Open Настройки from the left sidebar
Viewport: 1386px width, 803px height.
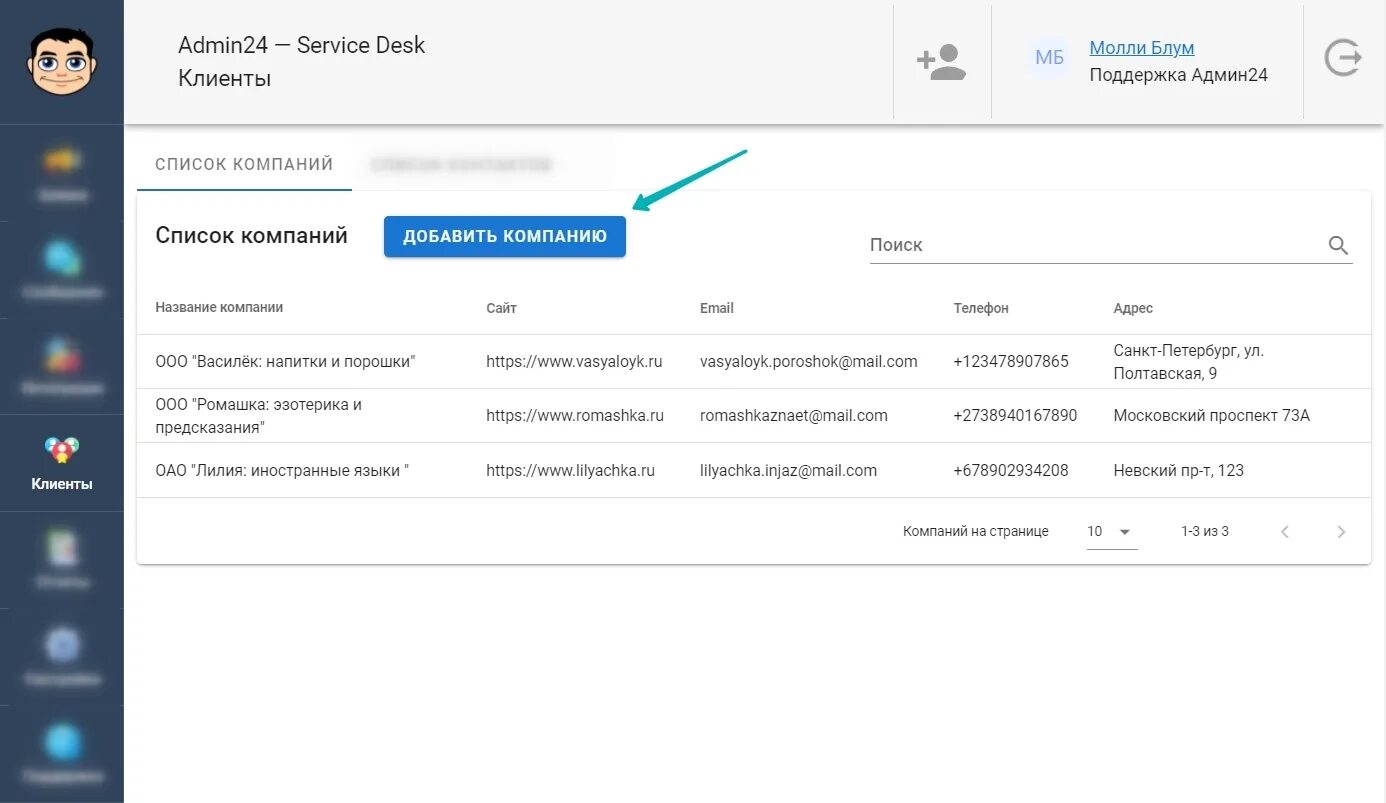click(x=62, y=653)
